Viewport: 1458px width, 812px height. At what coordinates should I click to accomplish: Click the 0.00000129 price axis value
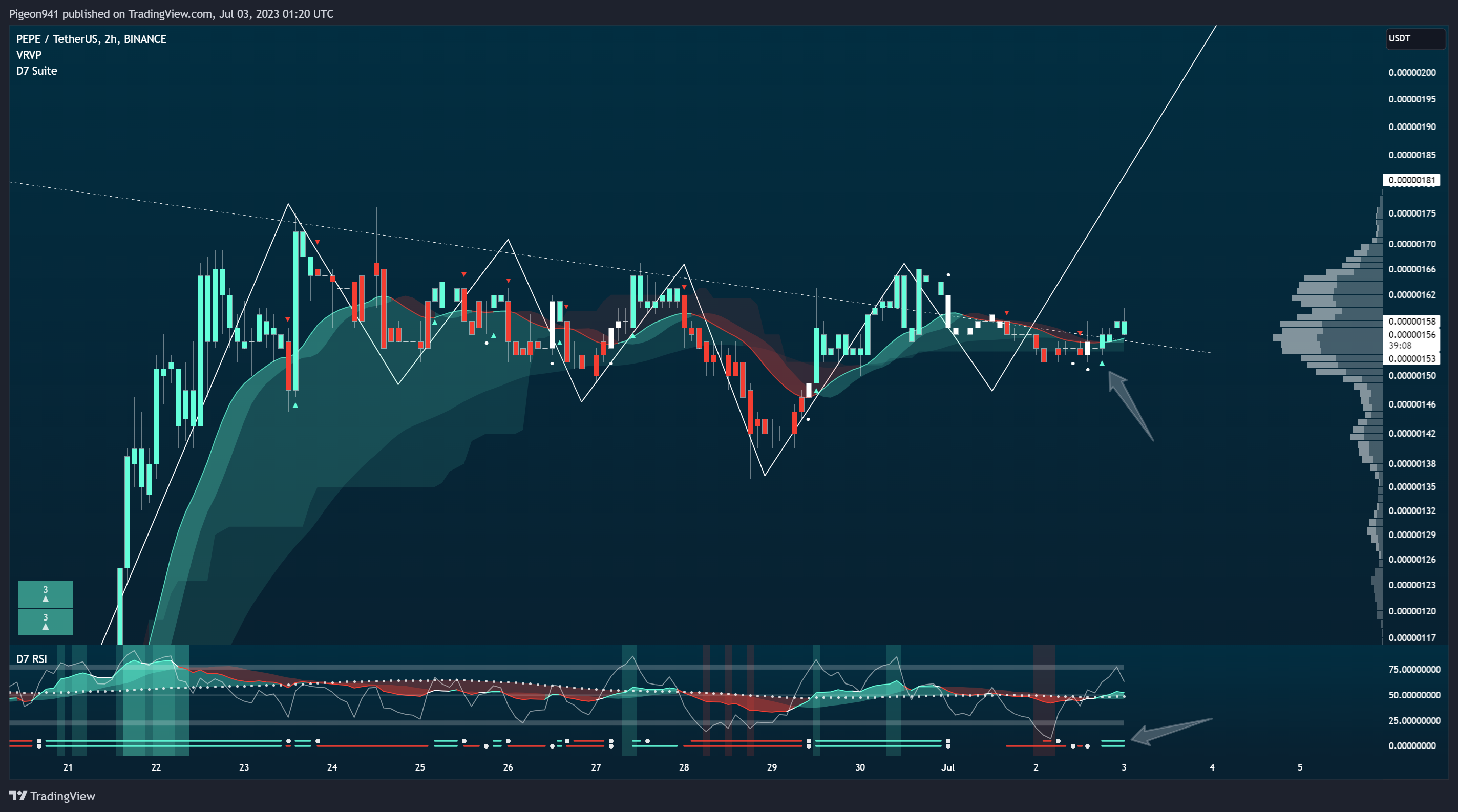click(x=1411, y=535)
